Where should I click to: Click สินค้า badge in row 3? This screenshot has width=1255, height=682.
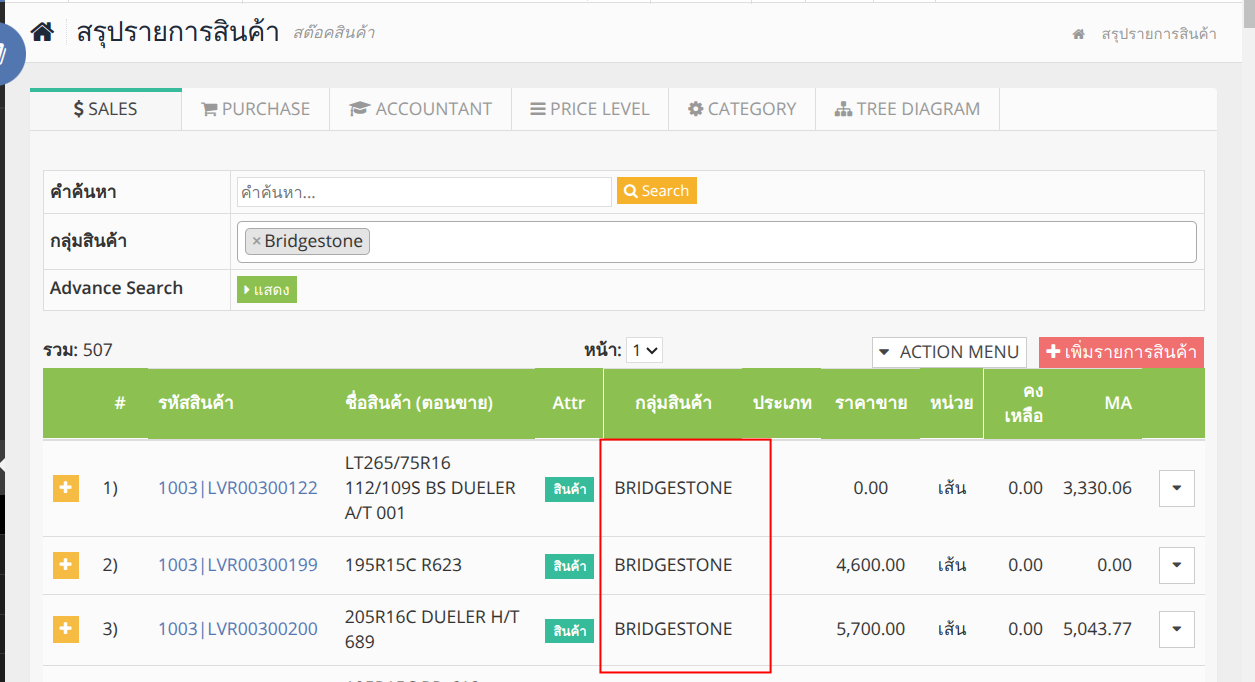point(569,630)
